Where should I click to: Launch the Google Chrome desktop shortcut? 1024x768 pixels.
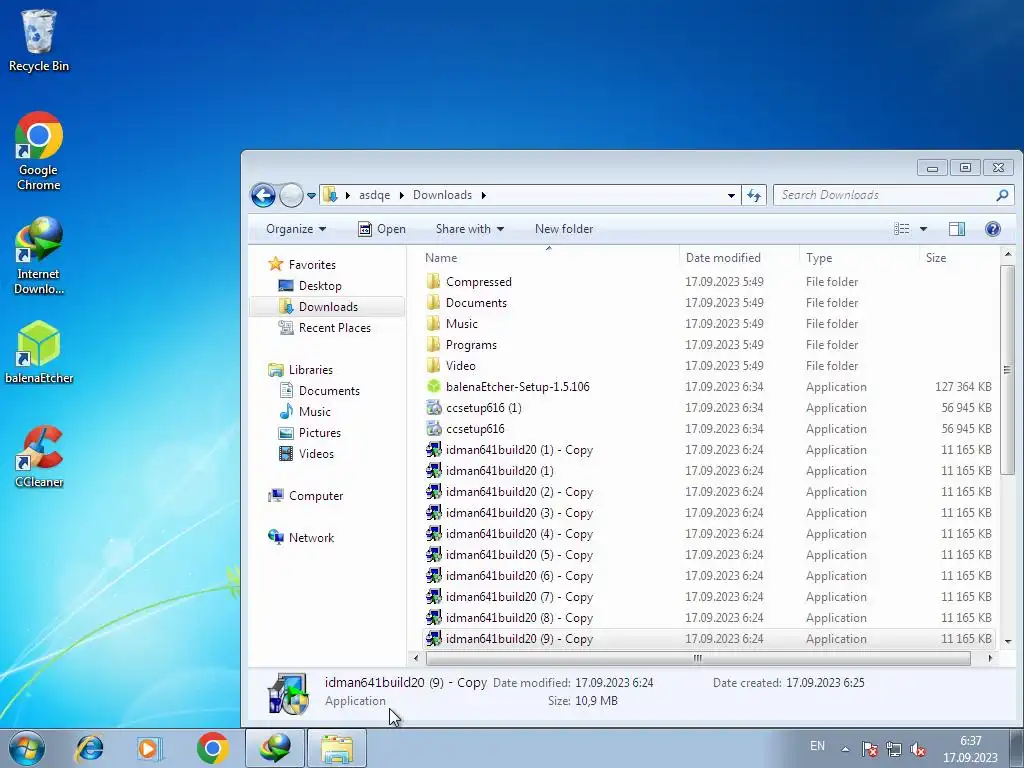(39, 151)
